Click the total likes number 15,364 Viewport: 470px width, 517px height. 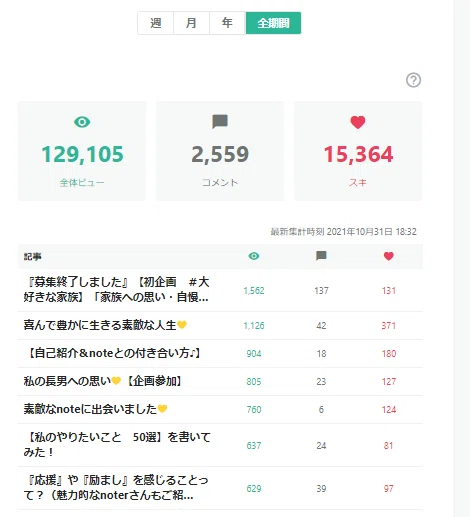(x=358, y=154)
